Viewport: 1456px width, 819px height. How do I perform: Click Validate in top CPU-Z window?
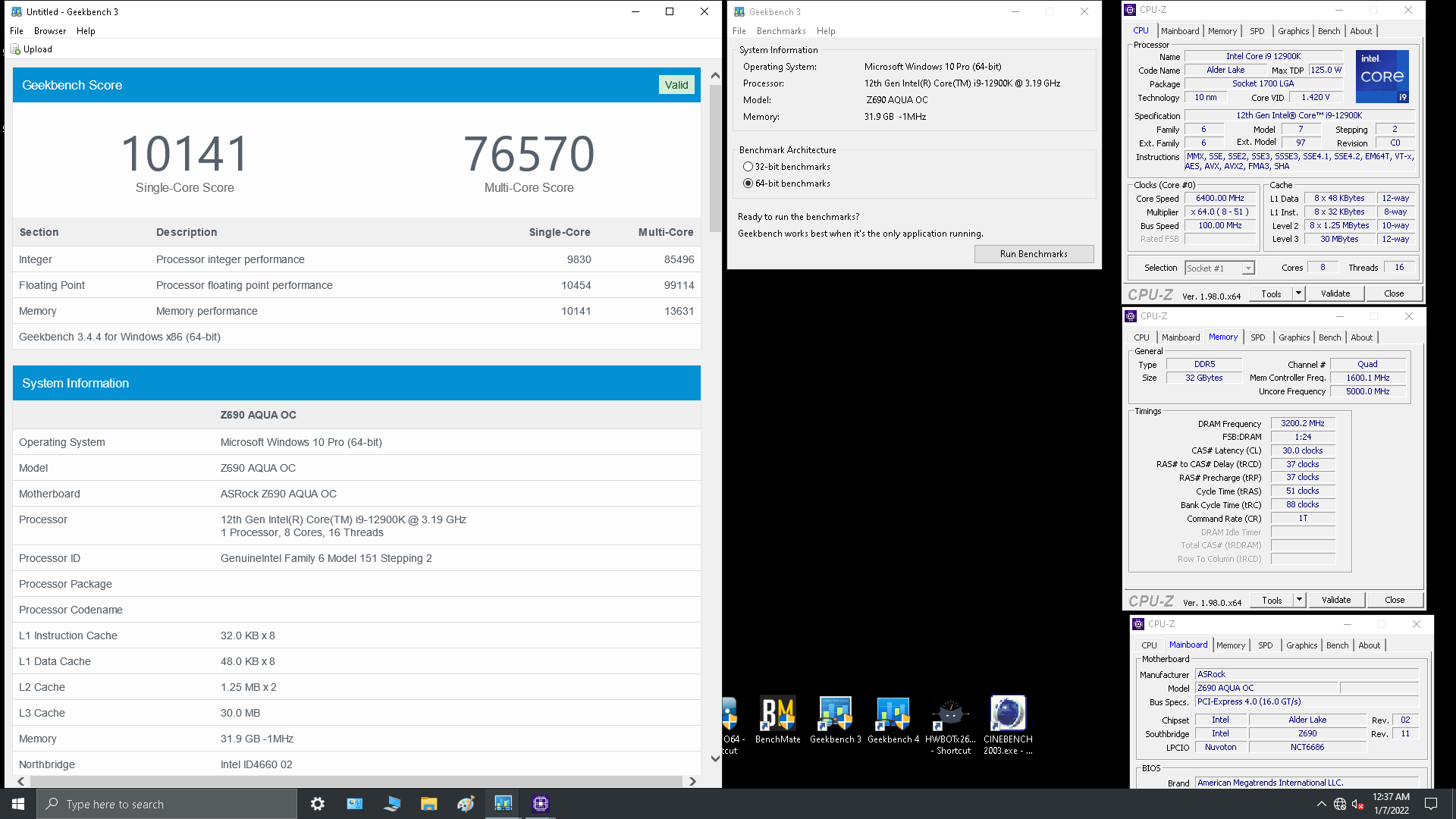pos(1335,293)
